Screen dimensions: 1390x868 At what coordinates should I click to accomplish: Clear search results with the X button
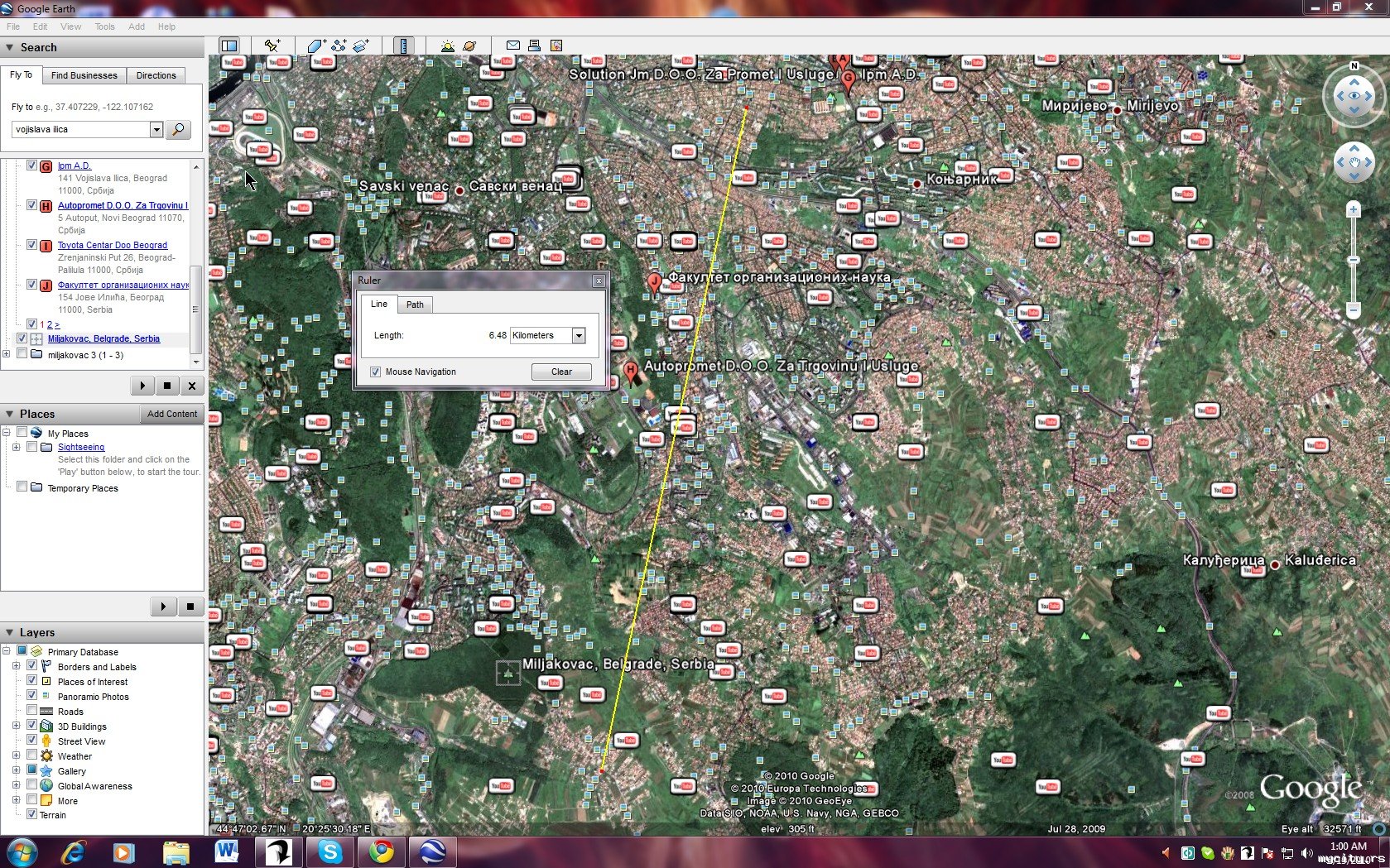coord(192,386)
